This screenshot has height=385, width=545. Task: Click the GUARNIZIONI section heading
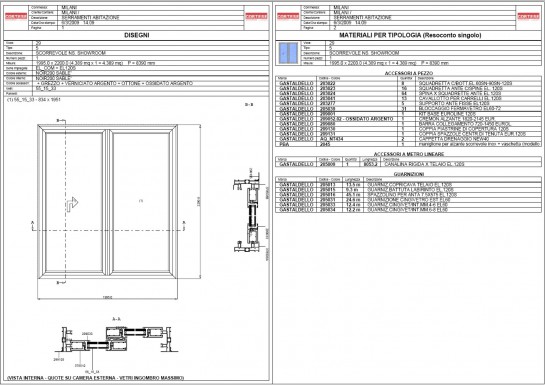tap(409, 174)
